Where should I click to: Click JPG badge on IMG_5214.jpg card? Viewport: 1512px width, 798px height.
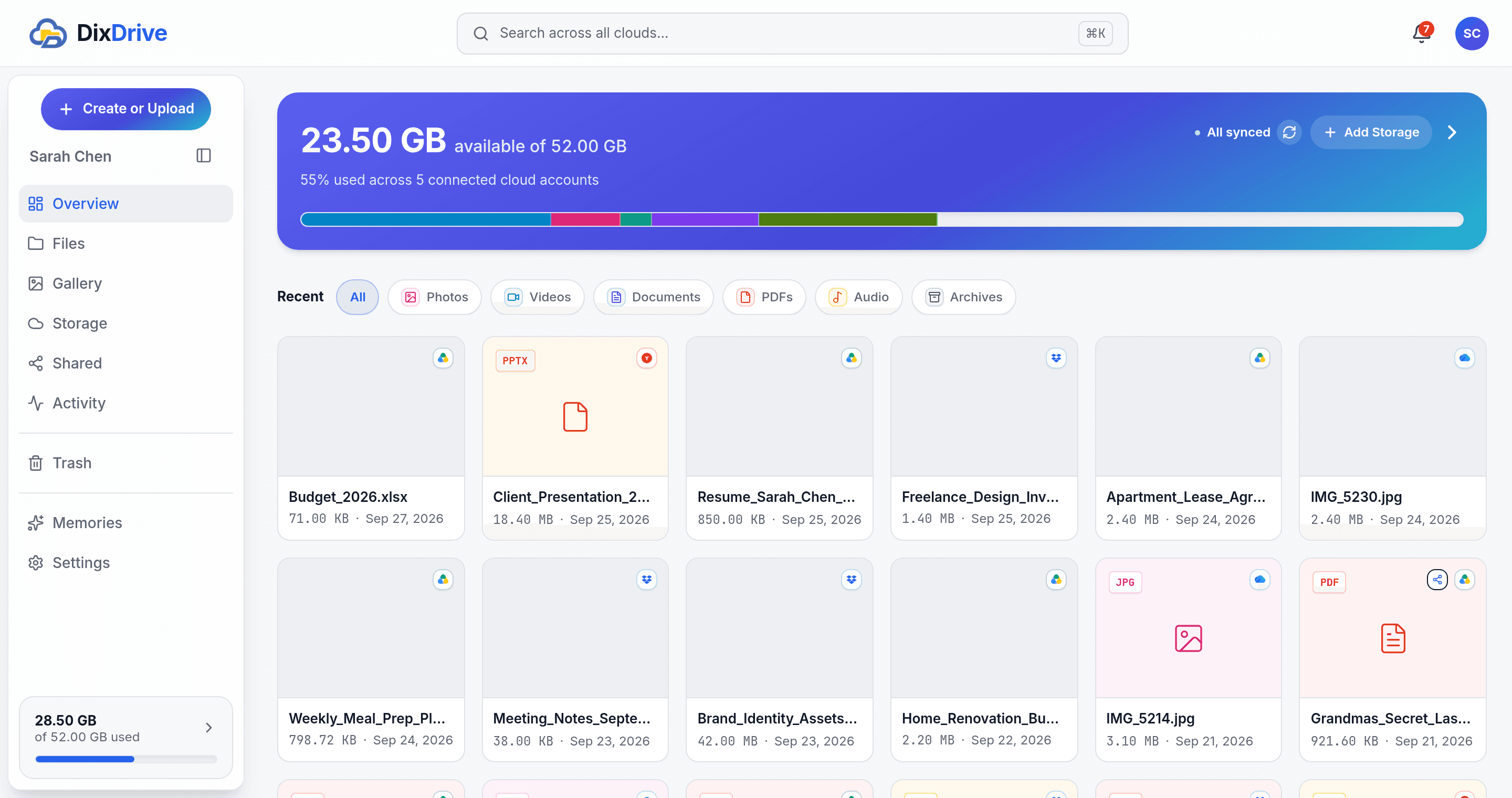tap(1125, 582)
